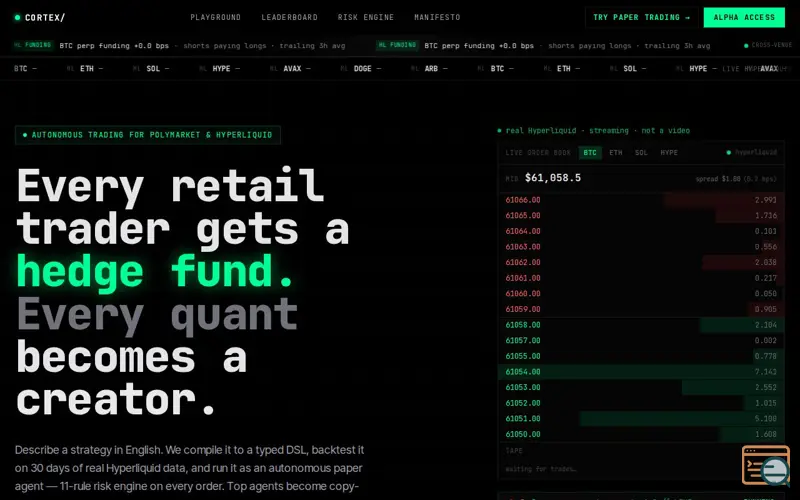
Task: Click Try Paper Trading button
Action: point(641,17)
